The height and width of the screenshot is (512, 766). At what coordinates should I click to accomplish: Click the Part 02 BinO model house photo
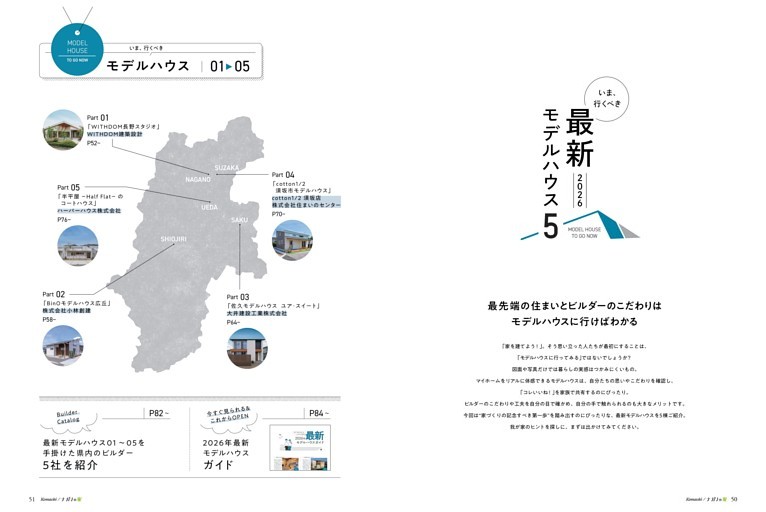point(63,345)
